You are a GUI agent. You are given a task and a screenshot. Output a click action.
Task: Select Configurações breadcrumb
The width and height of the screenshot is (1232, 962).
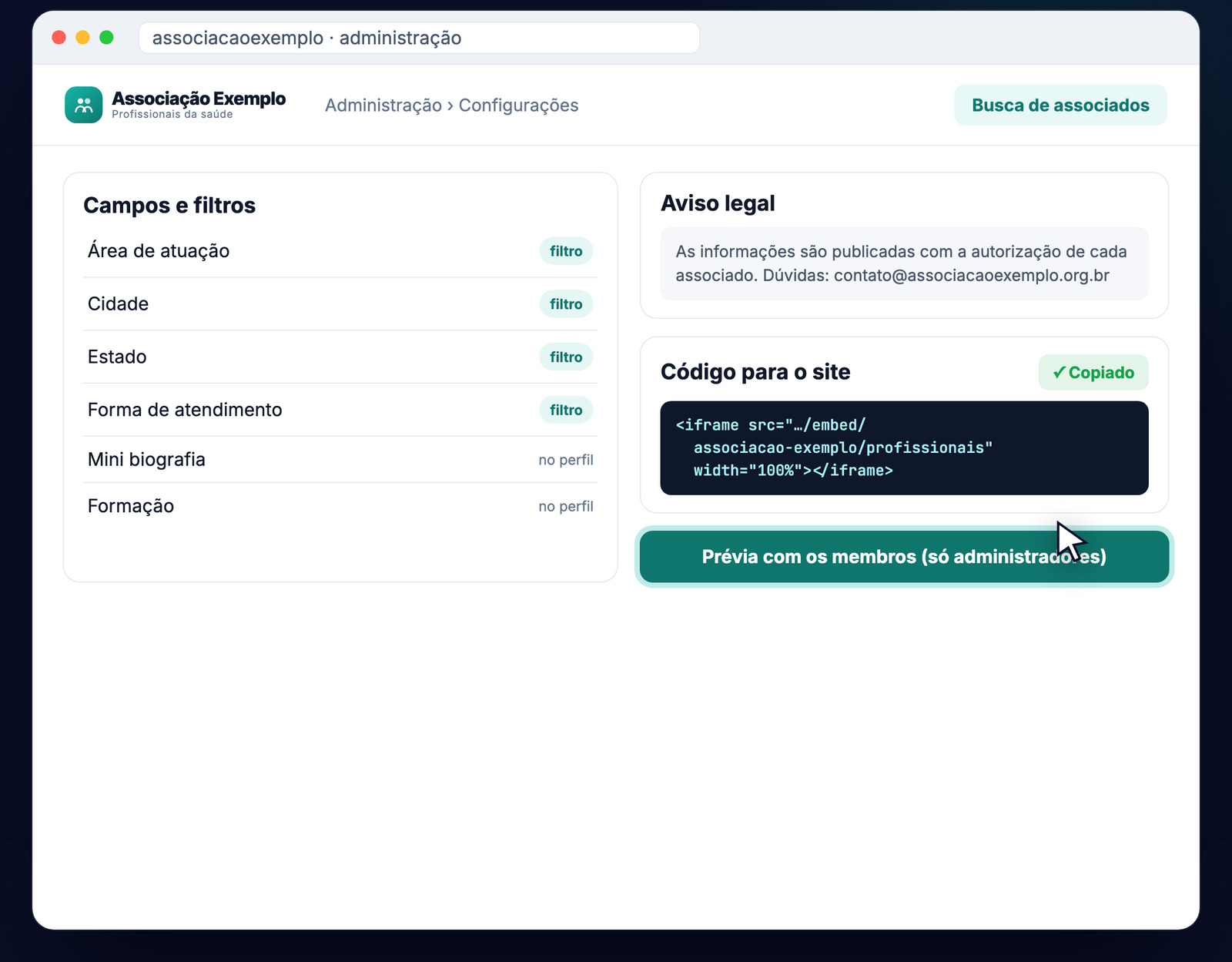click(518, 106)
